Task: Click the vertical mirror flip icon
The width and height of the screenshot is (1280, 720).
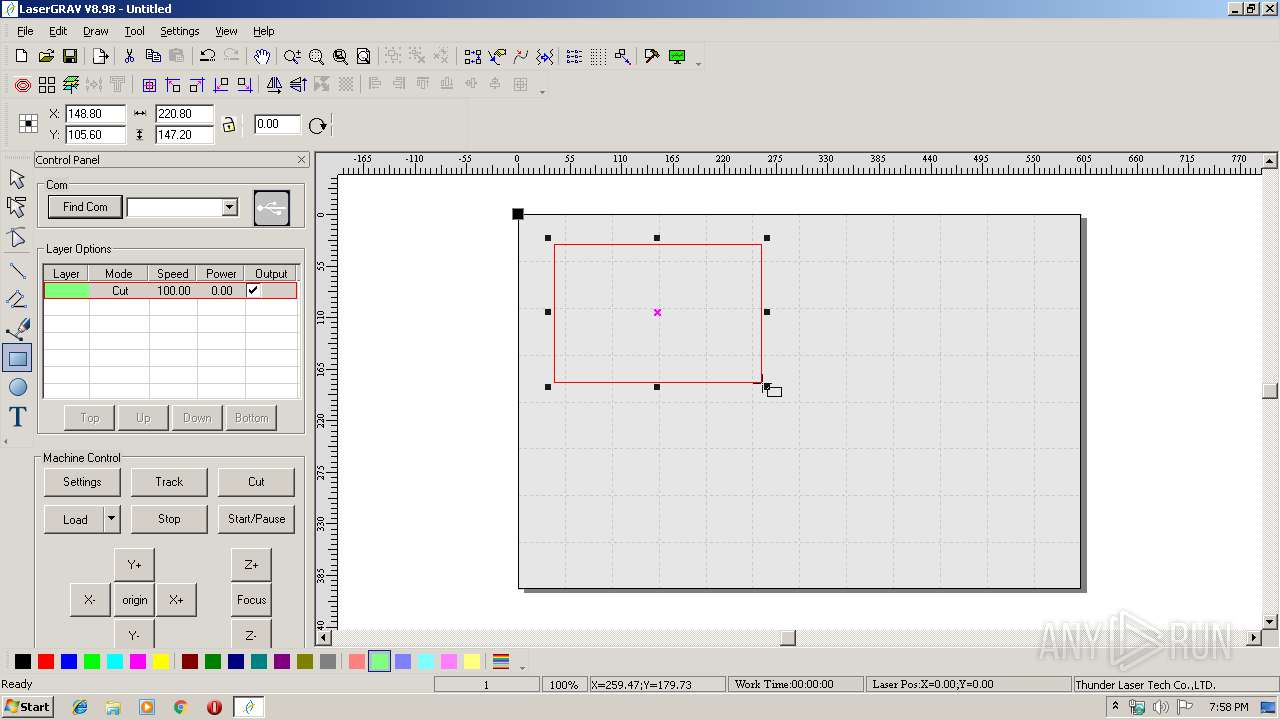Action: 297,85
